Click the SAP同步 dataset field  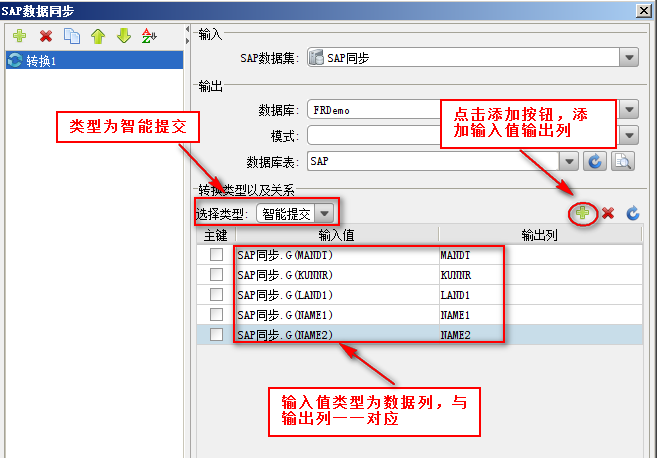click(x=463, y=58)
